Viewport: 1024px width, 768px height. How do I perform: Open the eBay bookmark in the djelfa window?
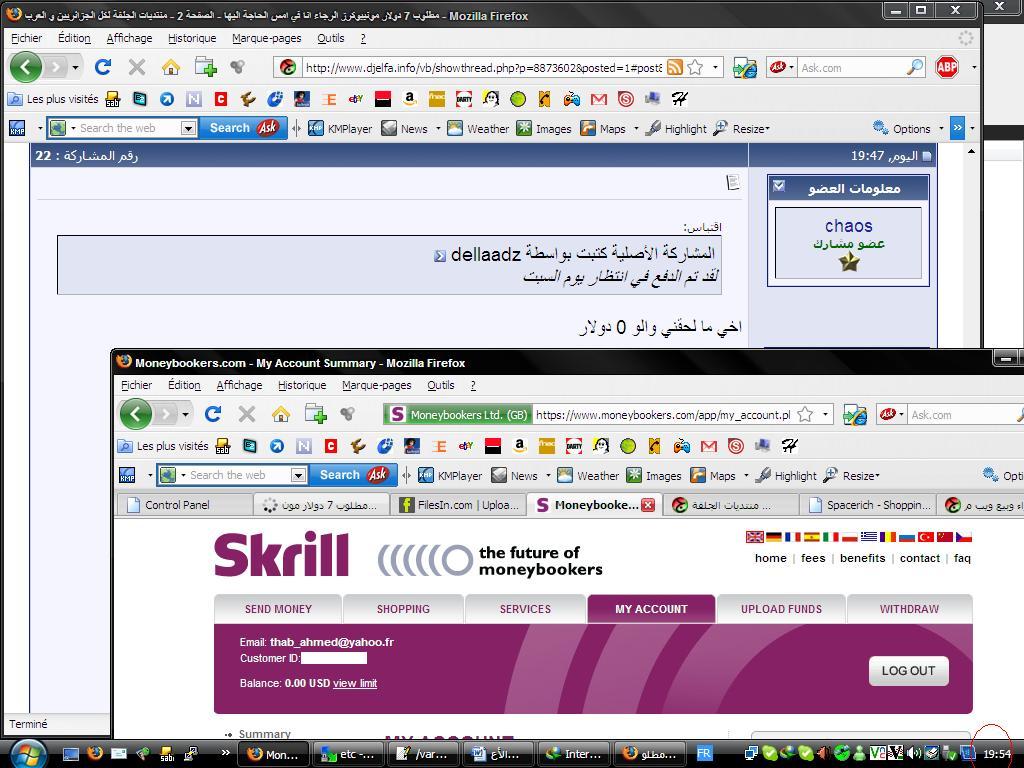tap(356, 99)
